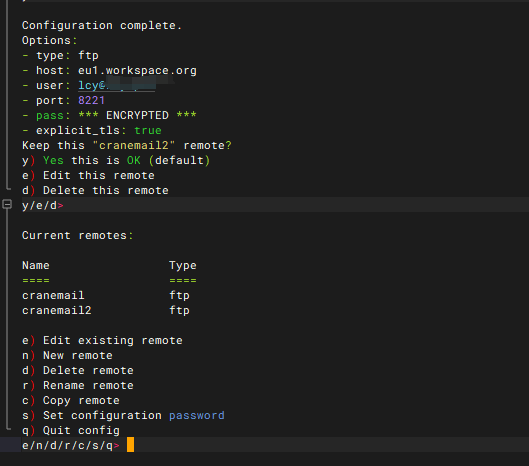
Task: Select the 'cranemail2' remote row name
Action: coord(57,310)
